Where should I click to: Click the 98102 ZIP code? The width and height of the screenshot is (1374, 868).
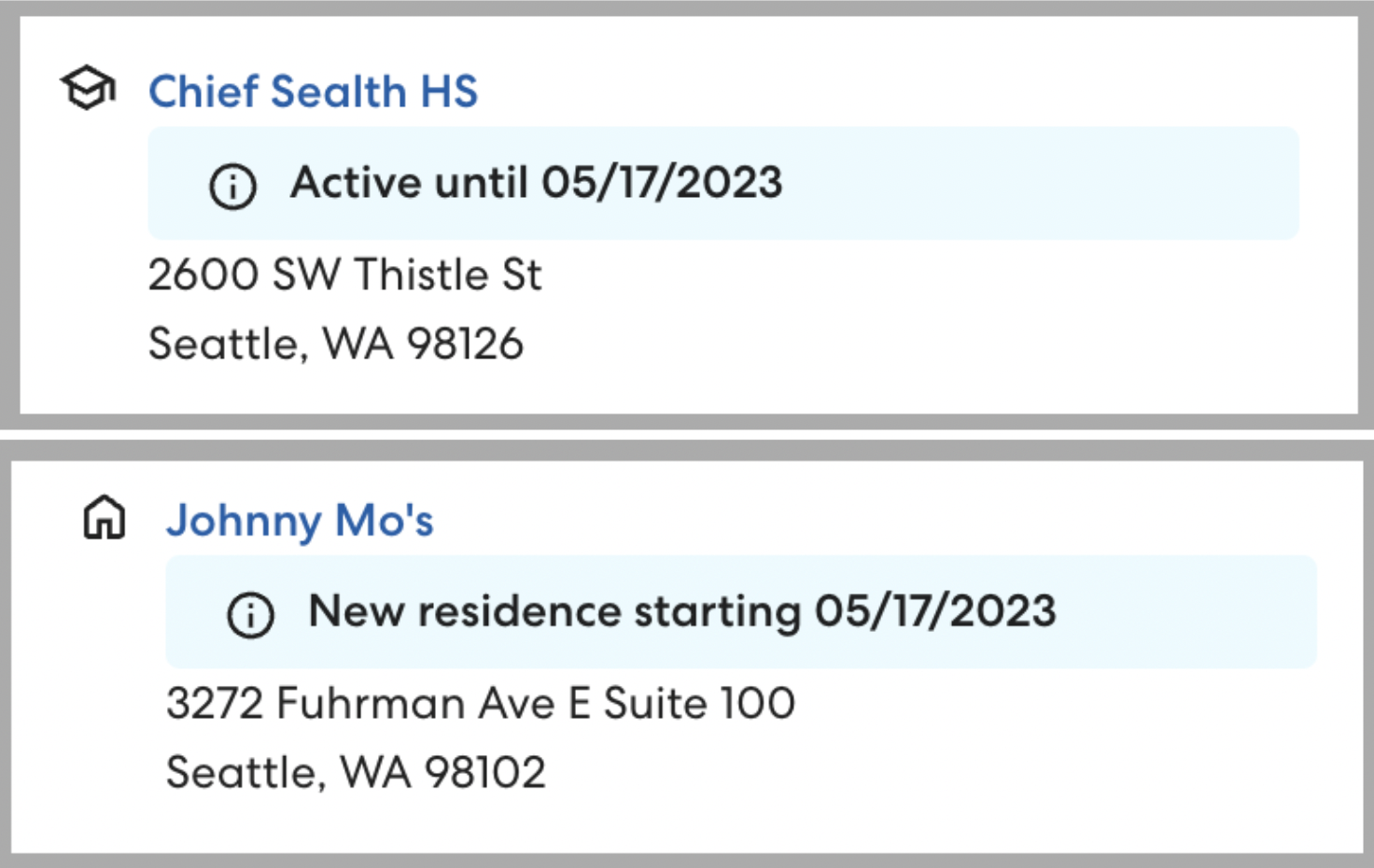(x=484, y=773)
